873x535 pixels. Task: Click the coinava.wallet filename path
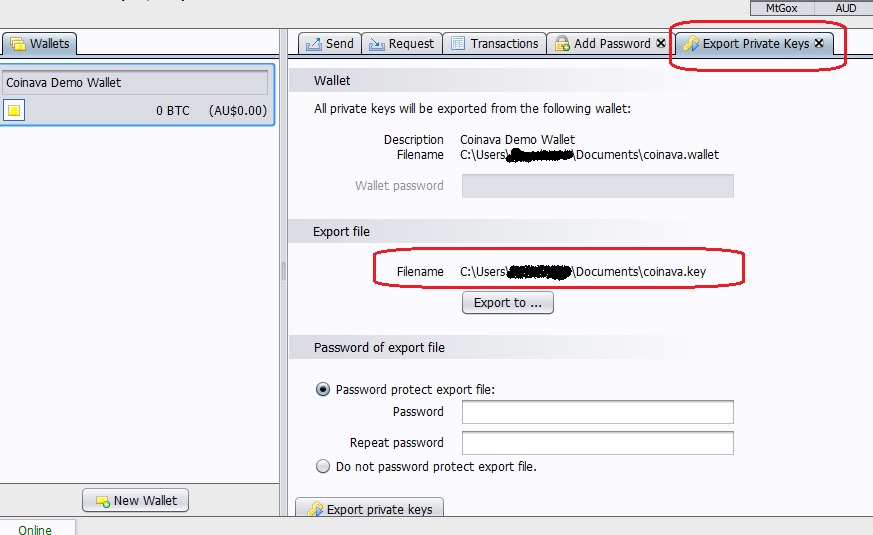click(589, 155)
